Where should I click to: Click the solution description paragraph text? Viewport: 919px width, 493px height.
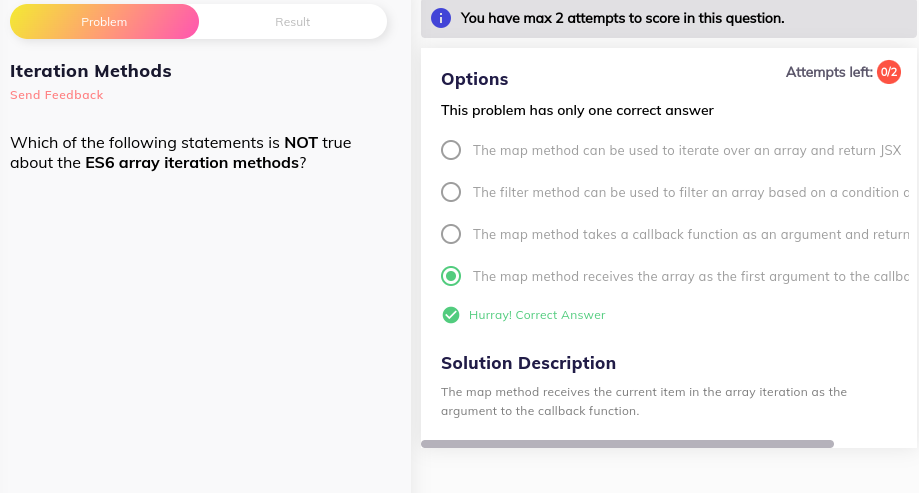[644, 402]
